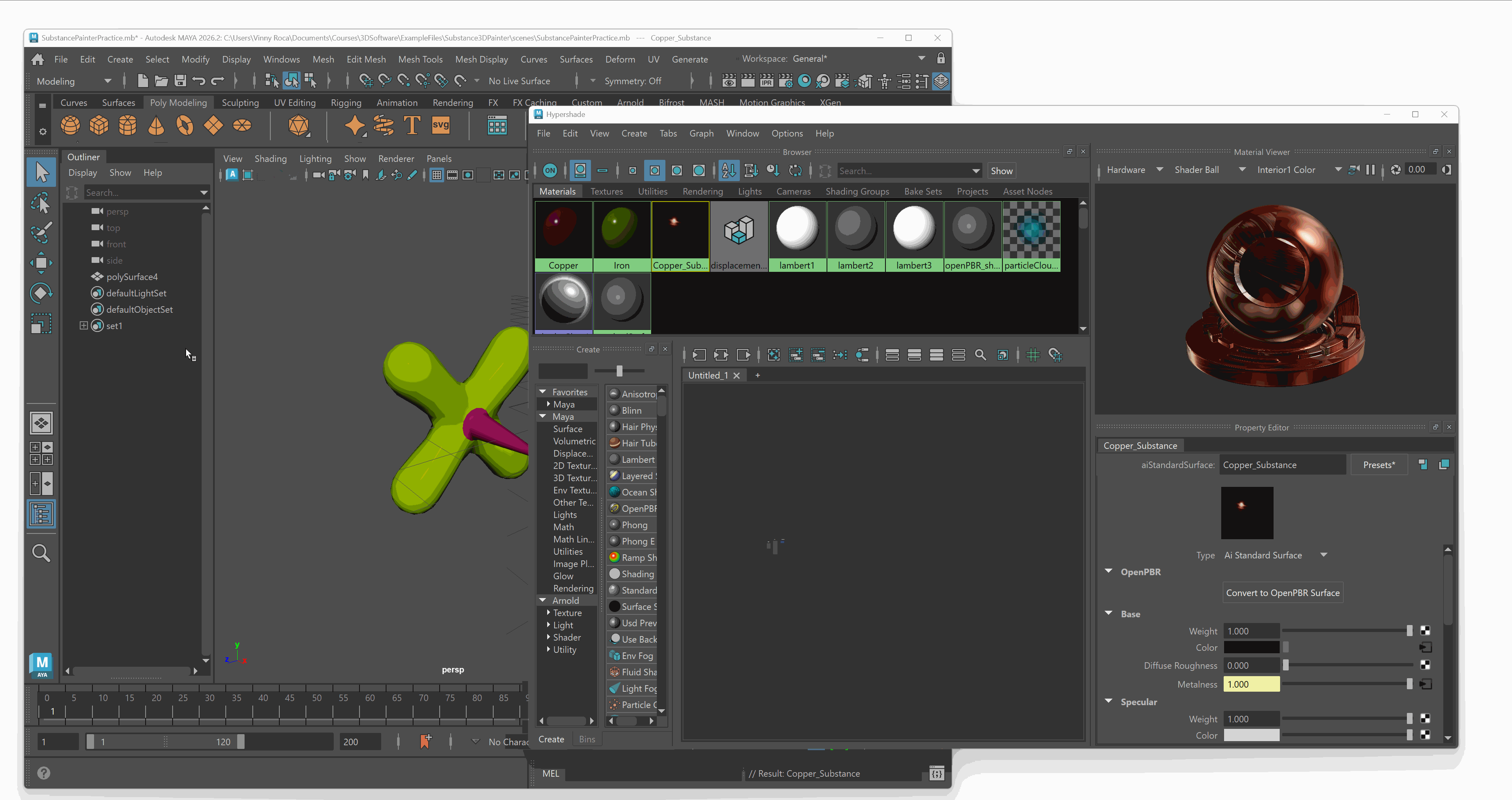Select the Poly Sphere shelf icon
Image resolution: width=1512 pixels, height=800 pixels.
pyautogui.click(x=70, y=125)
